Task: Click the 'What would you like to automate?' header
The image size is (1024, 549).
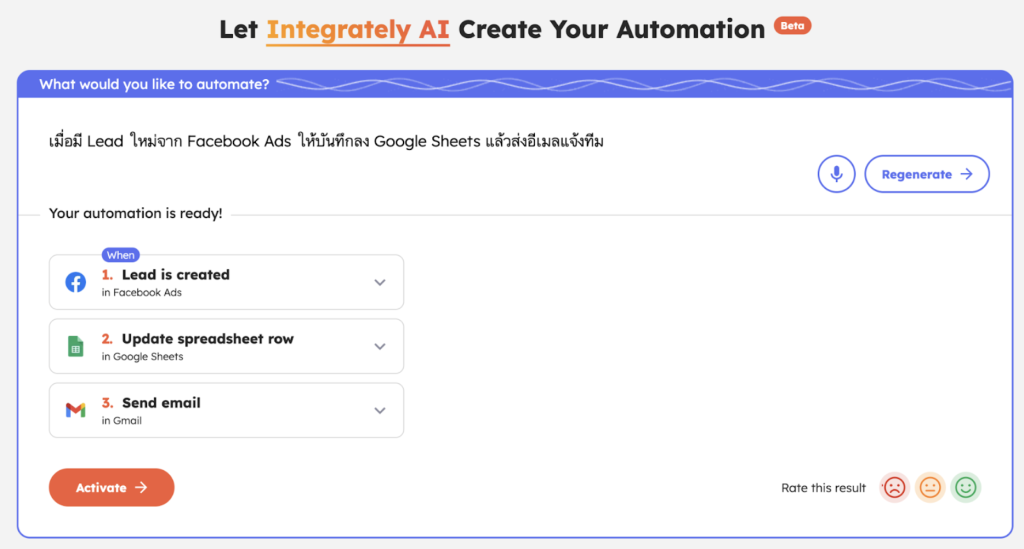Action: tap(154, 84)
